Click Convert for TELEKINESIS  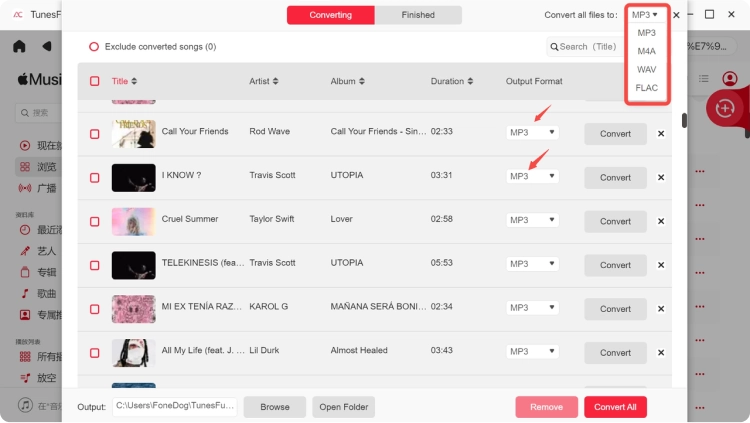point(615,265)
